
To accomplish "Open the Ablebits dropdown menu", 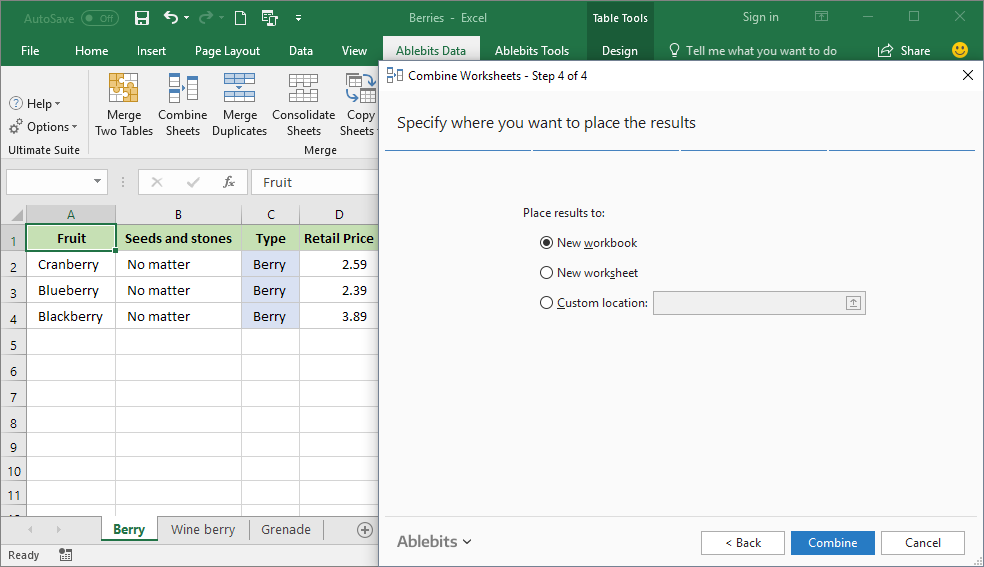I will click(434, 541).
